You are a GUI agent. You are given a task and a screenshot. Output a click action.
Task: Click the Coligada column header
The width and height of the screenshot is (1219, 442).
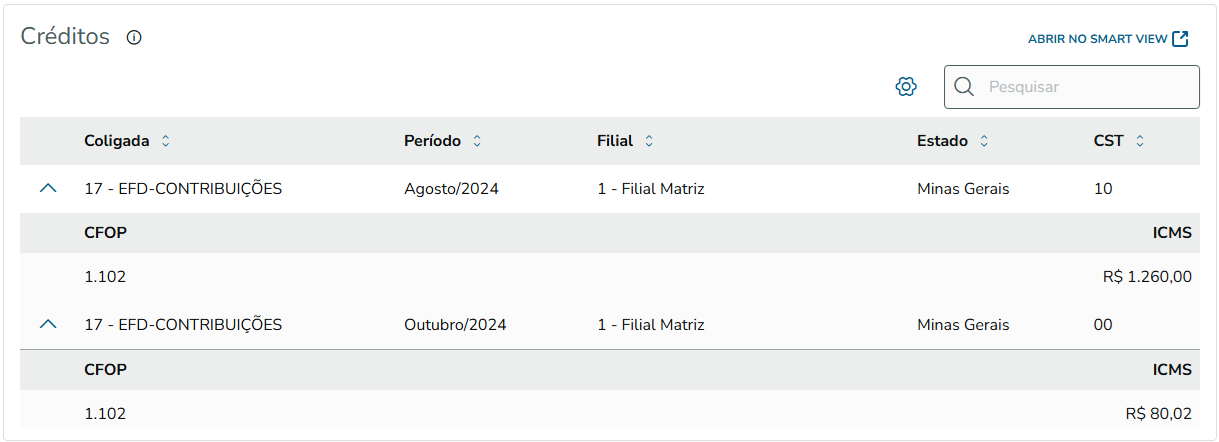[x=117, y=141]
